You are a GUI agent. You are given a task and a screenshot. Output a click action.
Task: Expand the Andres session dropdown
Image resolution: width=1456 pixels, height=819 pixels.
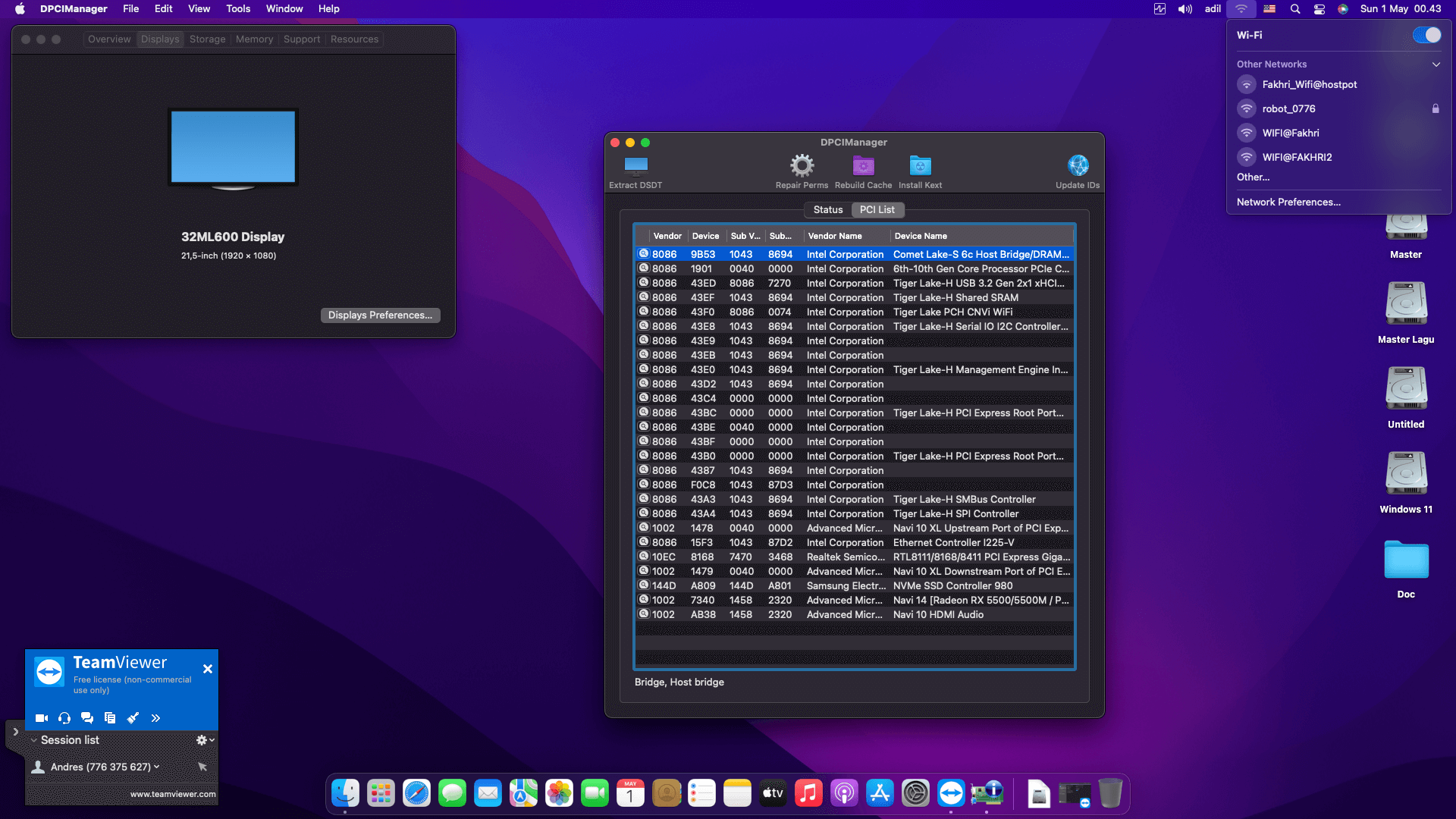pyautogui.click(x=157, y=767)
